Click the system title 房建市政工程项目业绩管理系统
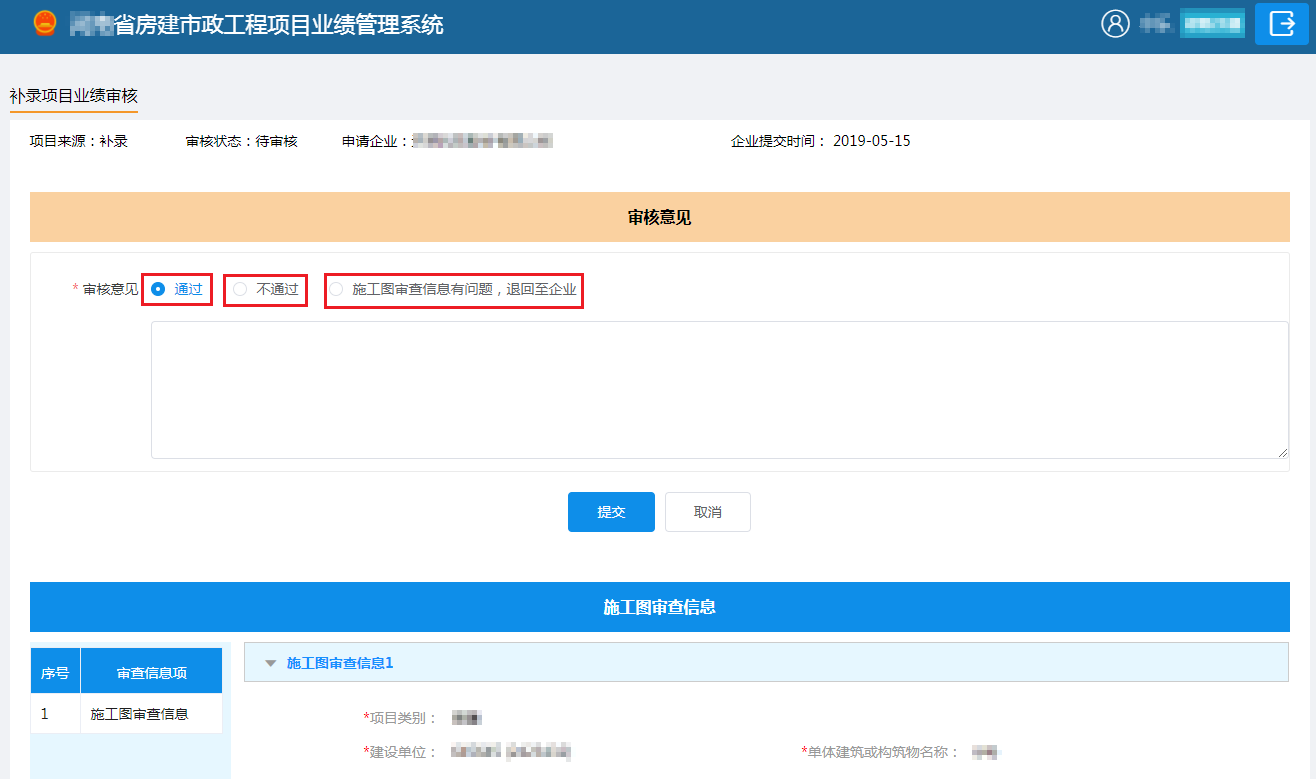The height and width of the screenshot is (779, 1316). (x=278, y=25)
